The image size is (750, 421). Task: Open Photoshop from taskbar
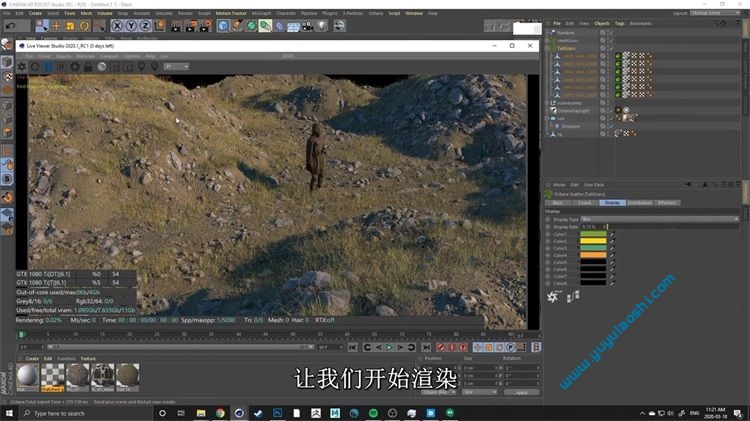click(x=277, y=413)
